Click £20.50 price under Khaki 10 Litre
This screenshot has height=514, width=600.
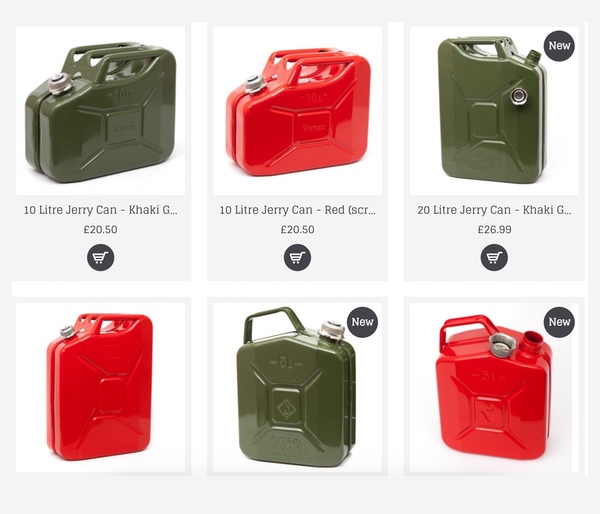101,230
